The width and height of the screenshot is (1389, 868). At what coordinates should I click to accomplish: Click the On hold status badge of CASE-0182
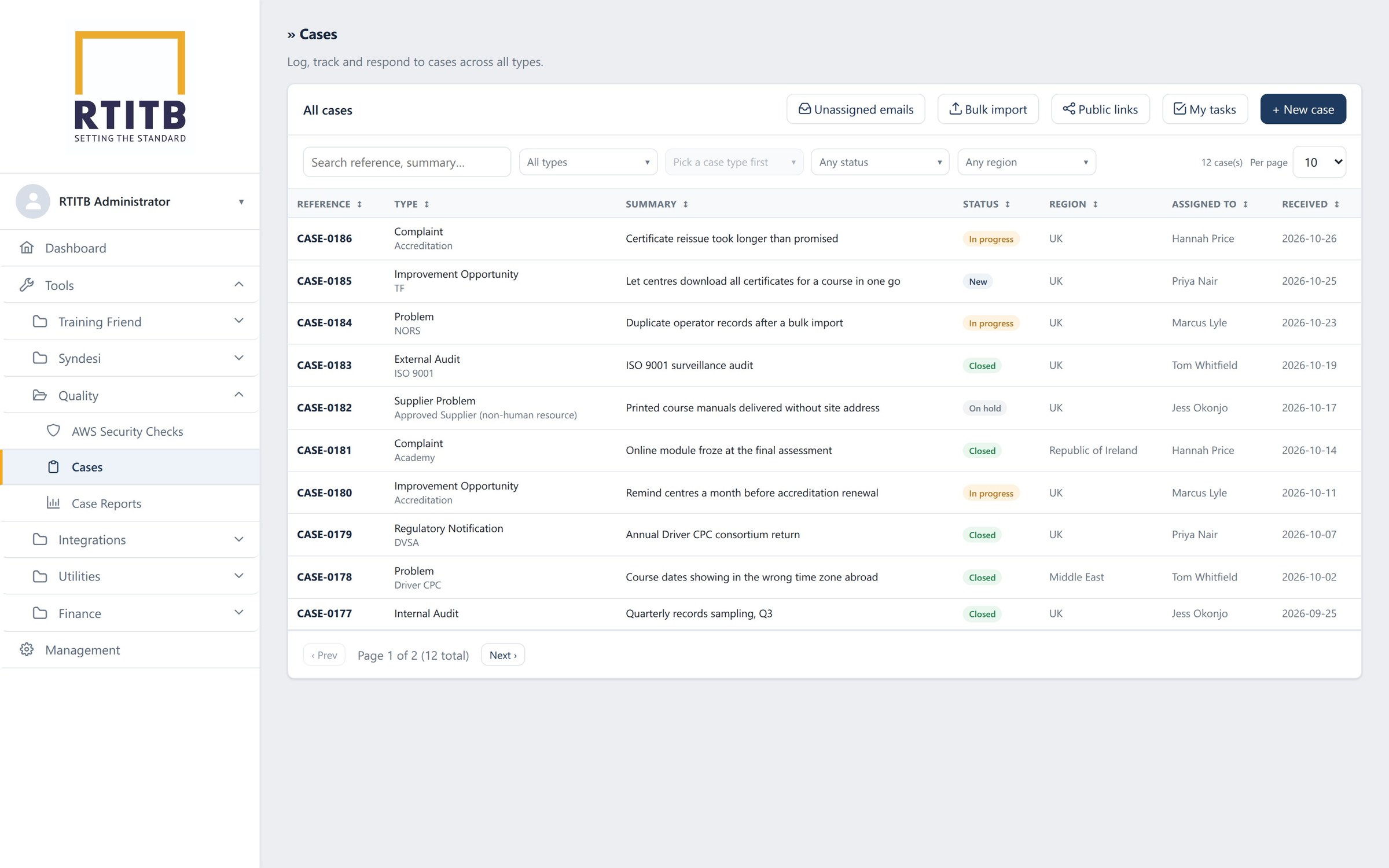tap(984, 408)
